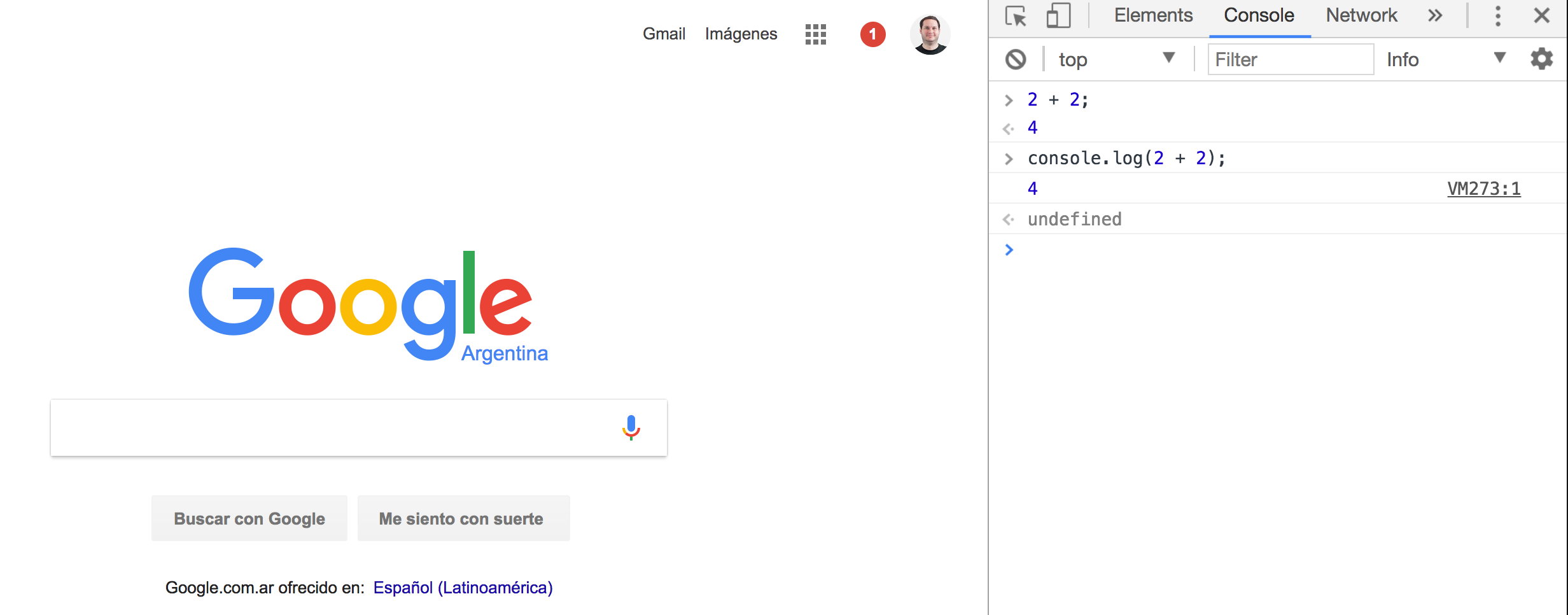Select the "console.log(2 + 2);" entry
This screenshot has width=1568, height=615.
pos(1126,158)
